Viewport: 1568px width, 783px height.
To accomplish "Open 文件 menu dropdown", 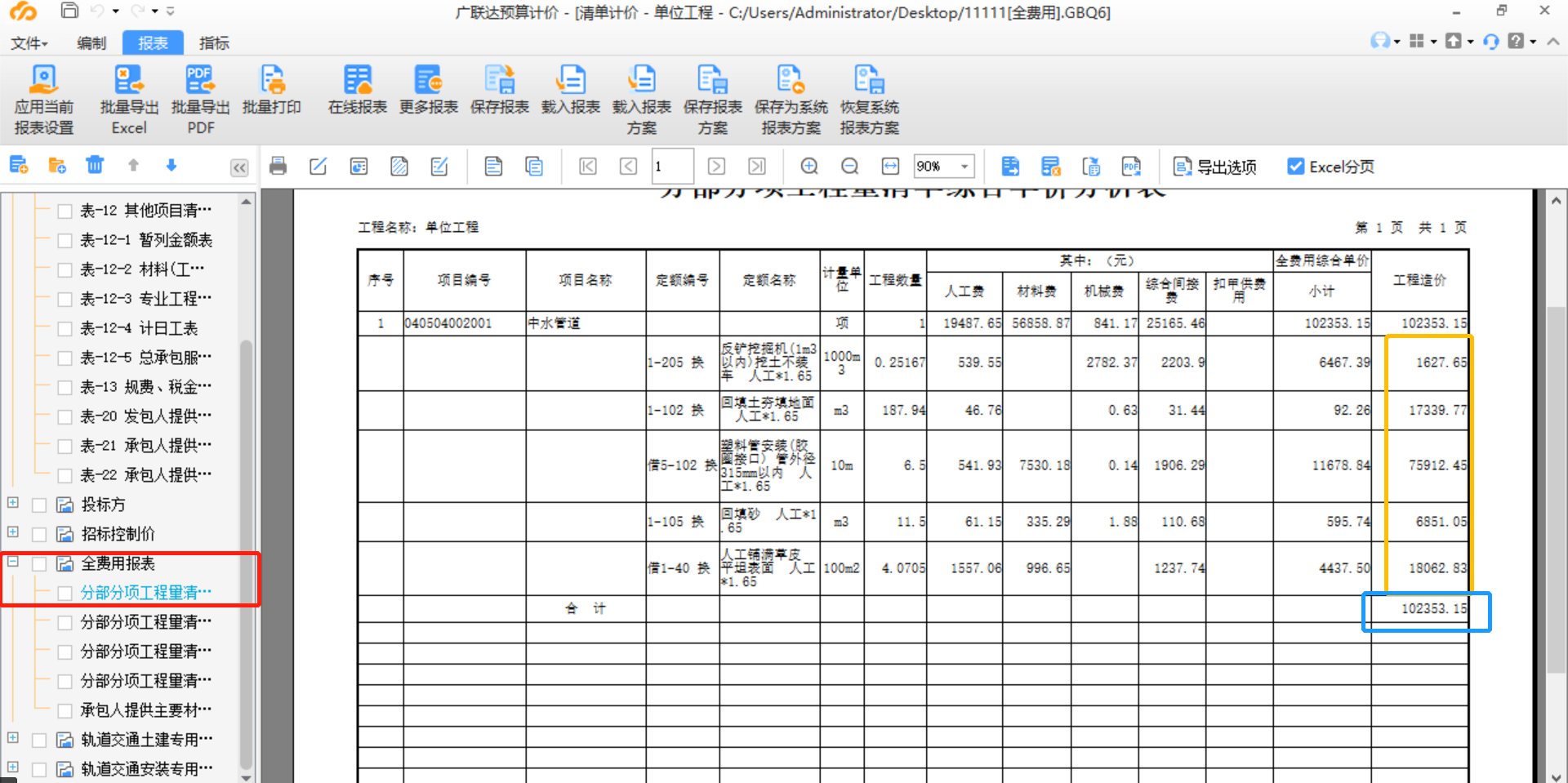I will coord(29,43).
